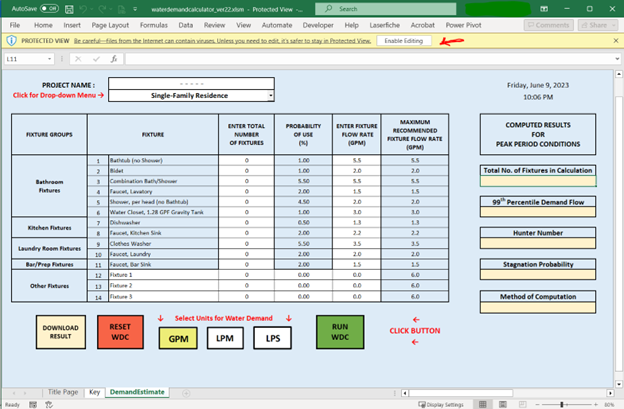Expand the Name Box dropdown arrow

(49, 59)
